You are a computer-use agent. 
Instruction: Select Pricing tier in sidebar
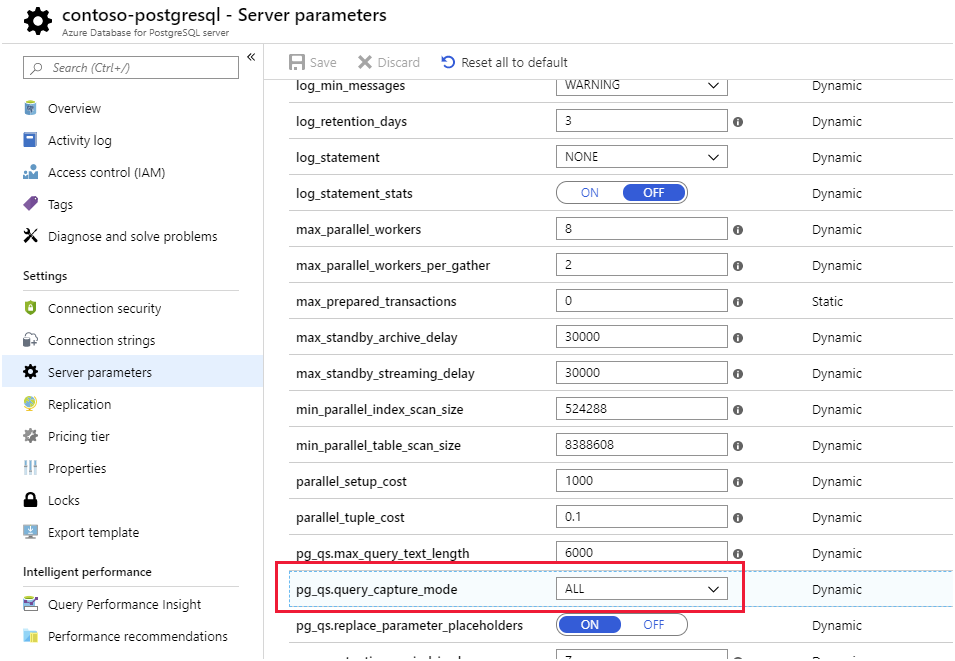pos(78,436)
